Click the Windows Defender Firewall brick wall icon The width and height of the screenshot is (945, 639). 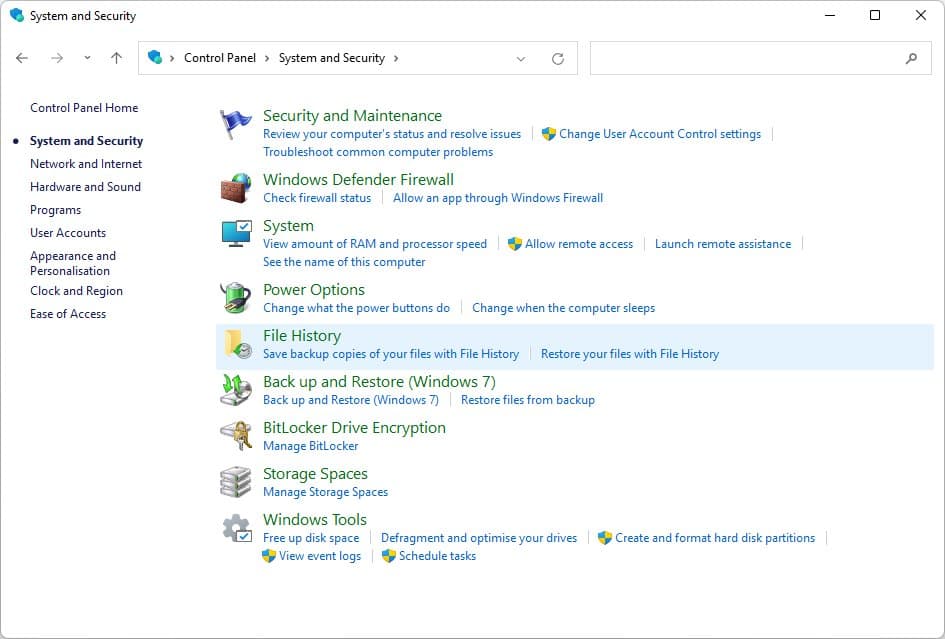[x=236, y=188]
